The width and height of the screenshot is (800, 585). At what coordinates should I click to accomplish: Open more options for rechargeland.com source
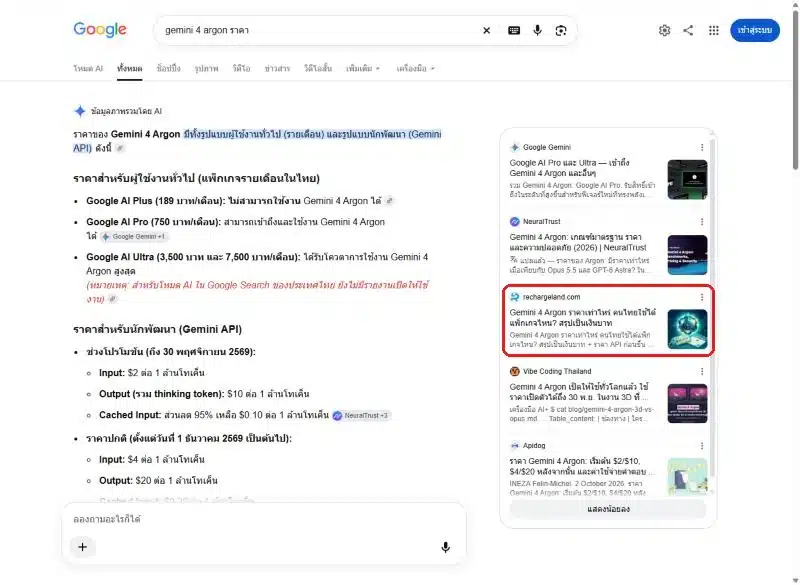click(702, 297)
